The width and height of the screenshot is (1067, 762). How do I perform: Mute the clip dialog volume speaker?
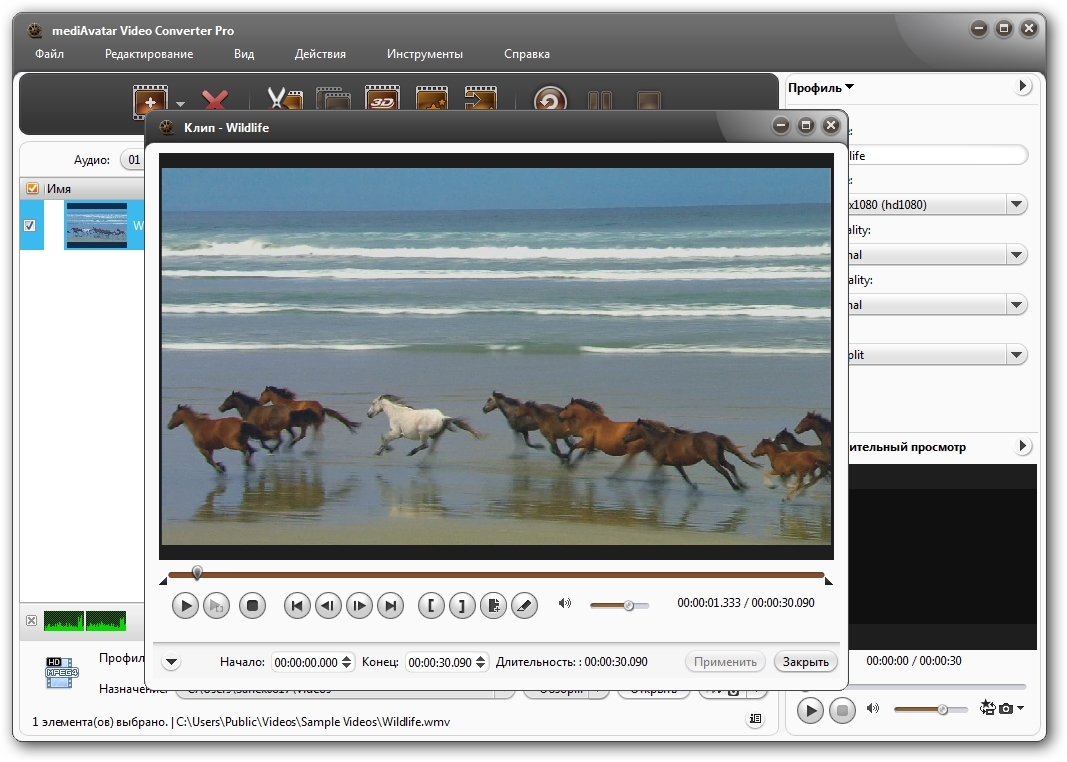click(565, 604)
